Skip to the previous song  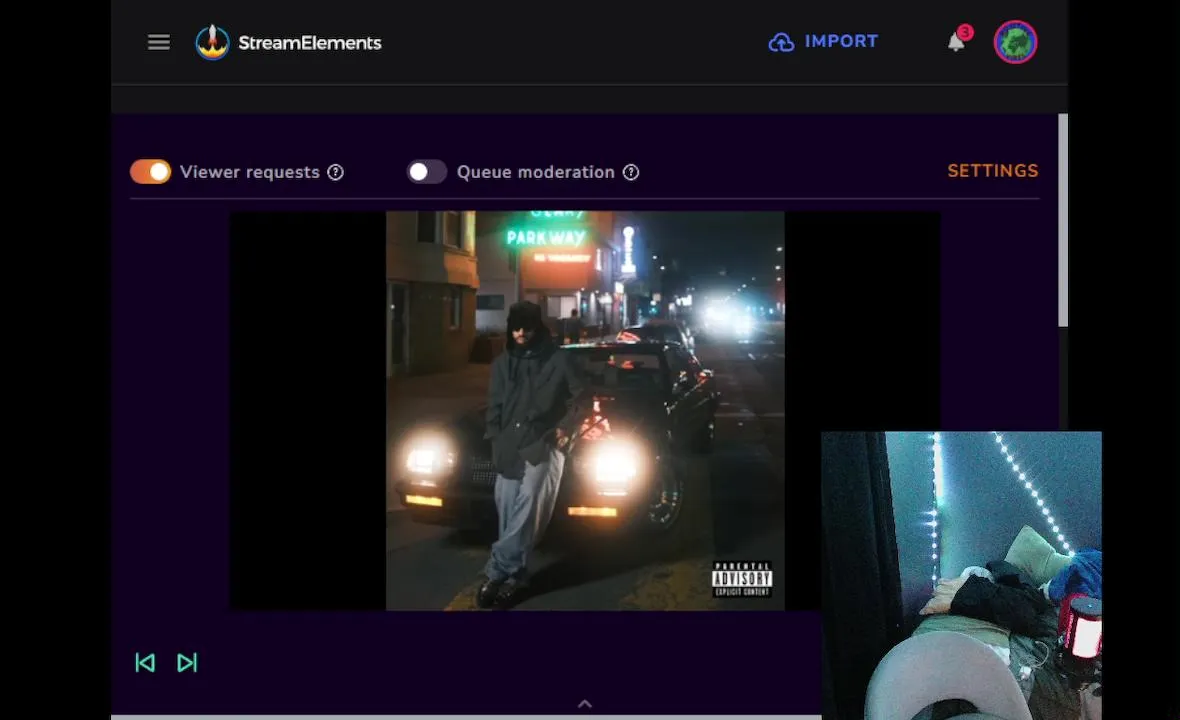pyautogui.click(x=145, y=663)
